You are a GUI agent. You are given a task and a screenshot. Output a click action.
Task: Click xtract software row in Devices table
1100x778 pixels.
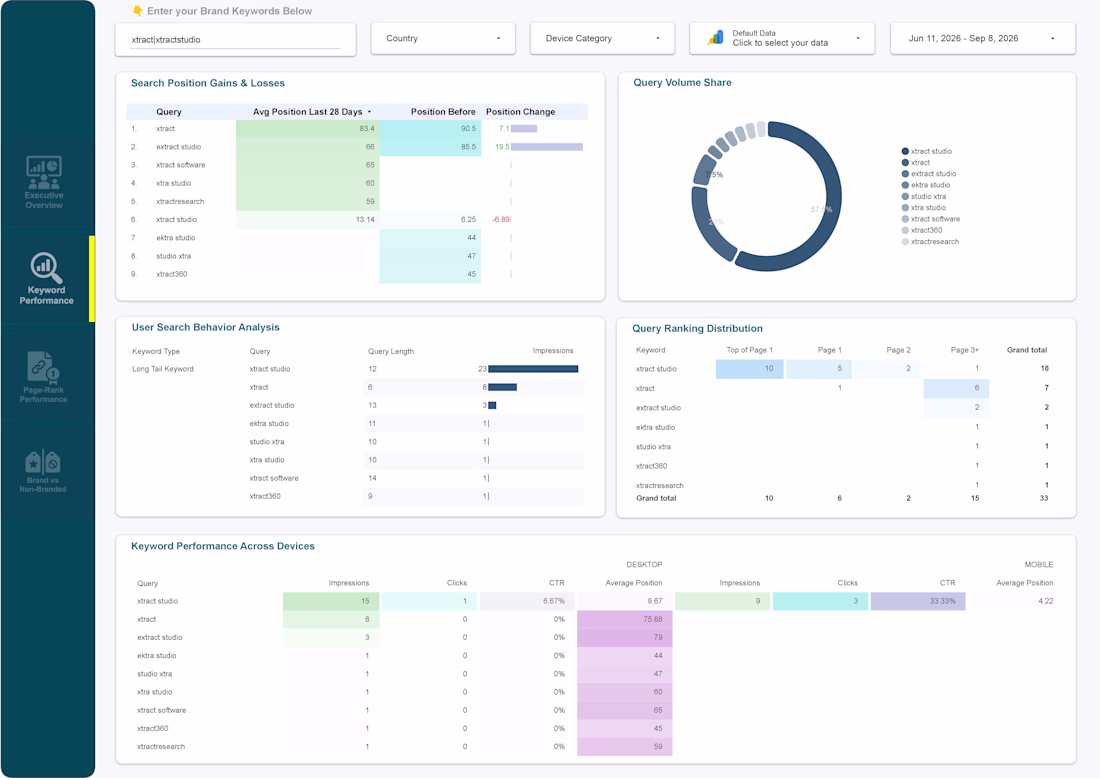point(596,711)
